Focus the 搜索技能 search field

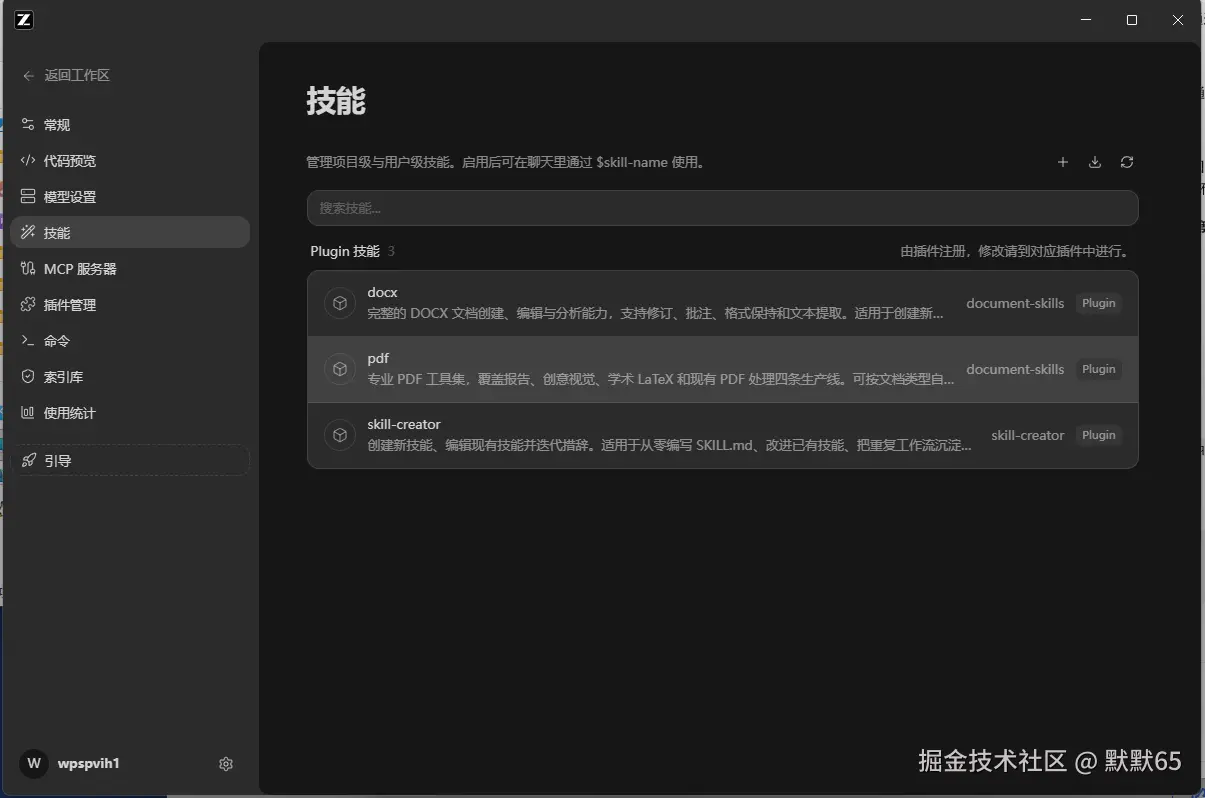(x=722, y=208)
